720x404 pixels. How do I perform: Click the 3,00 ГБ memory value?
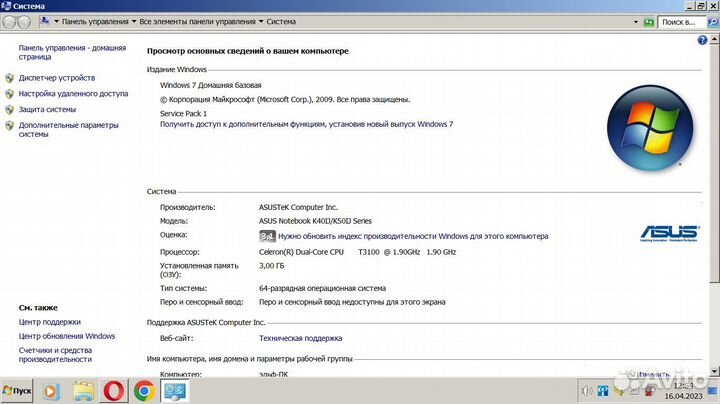pyautogui.click(x=271, y=266)
